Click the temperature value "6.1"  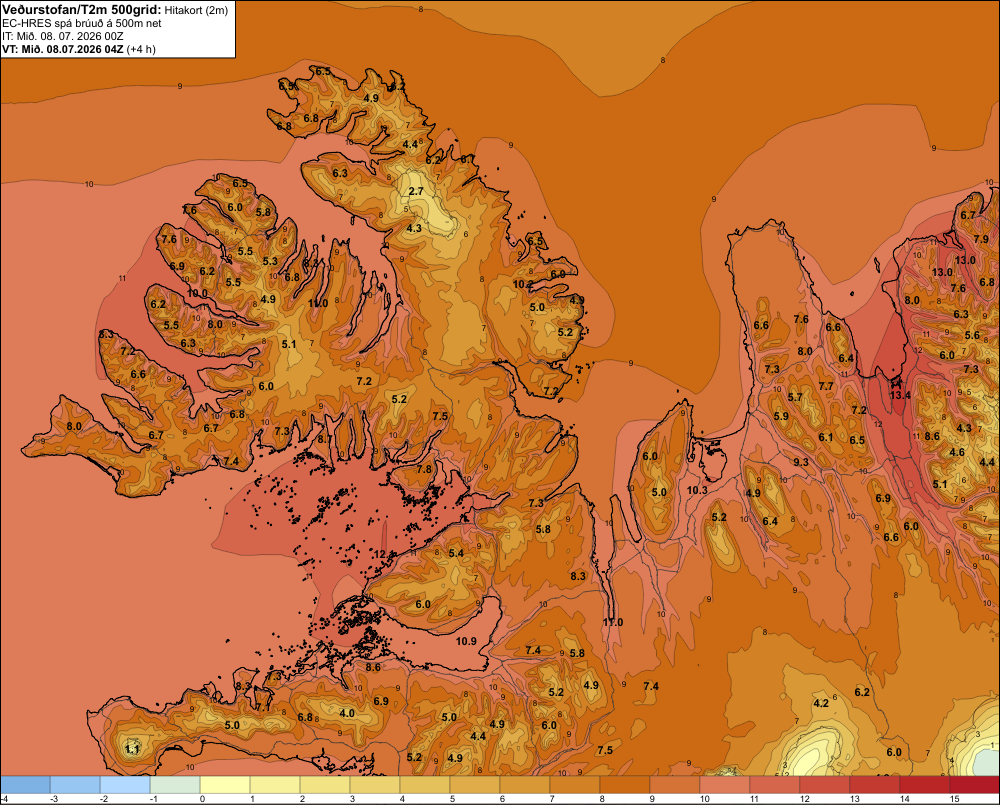826,437
